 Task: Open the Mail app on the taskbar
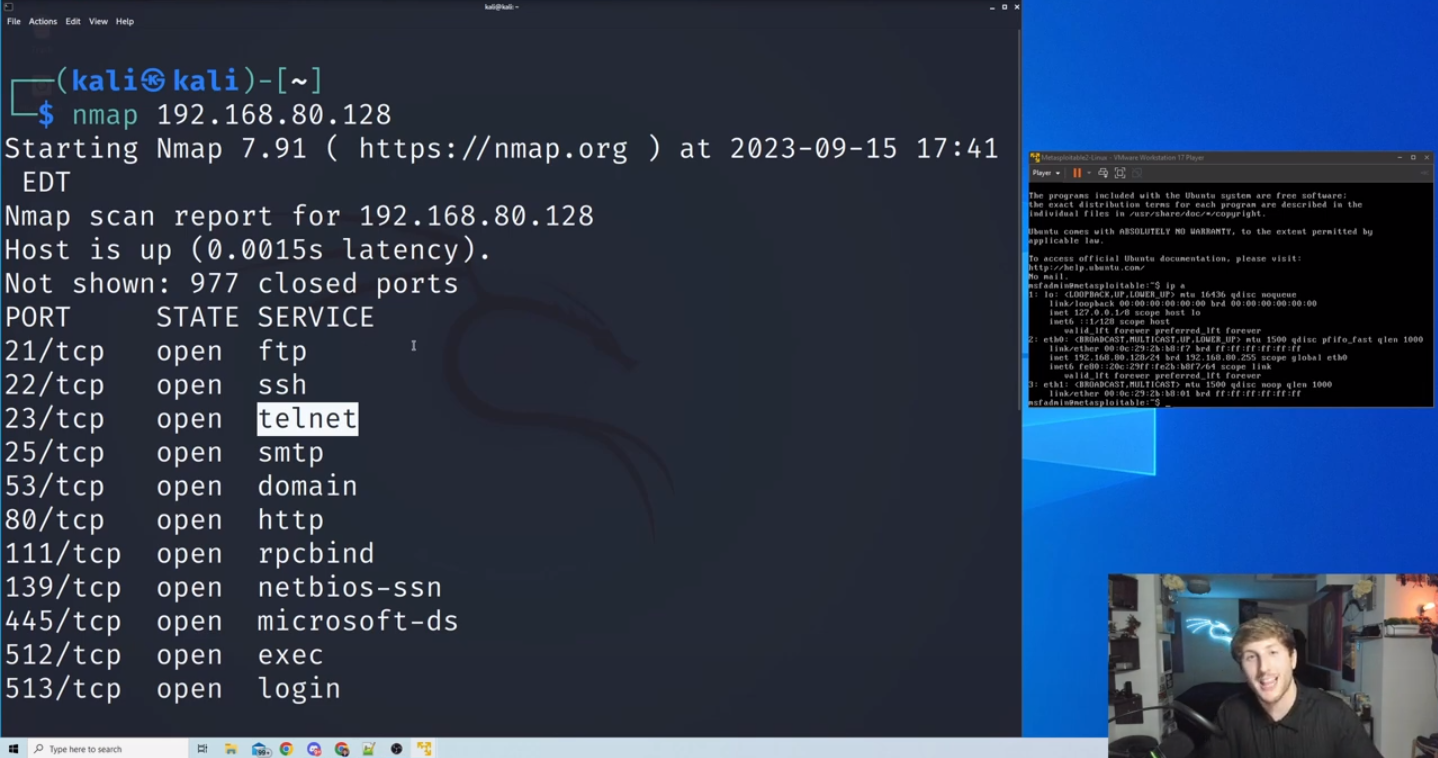coord(260,748)
